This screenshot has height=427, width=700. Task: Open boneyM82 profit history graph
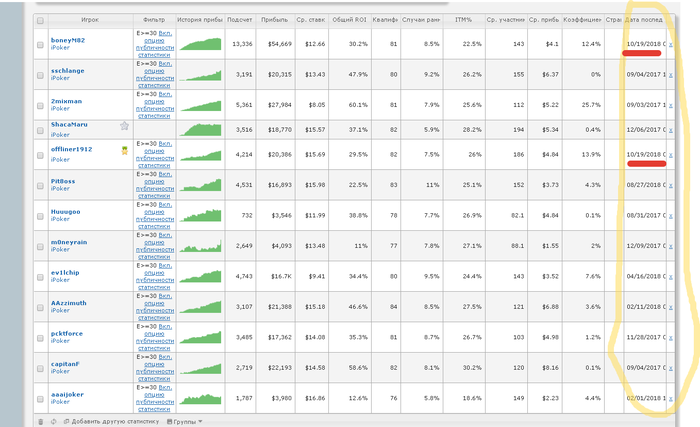coord(200,44)
